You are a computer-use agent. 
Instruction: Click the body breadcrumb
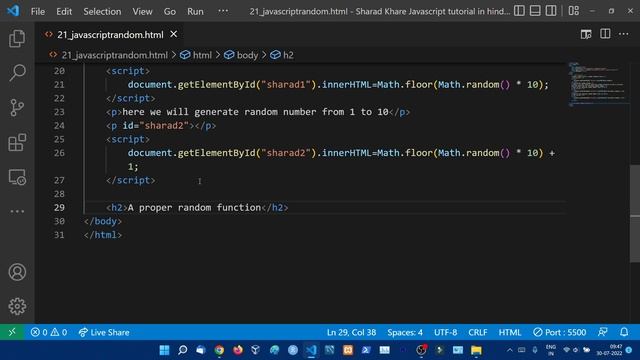247,55
